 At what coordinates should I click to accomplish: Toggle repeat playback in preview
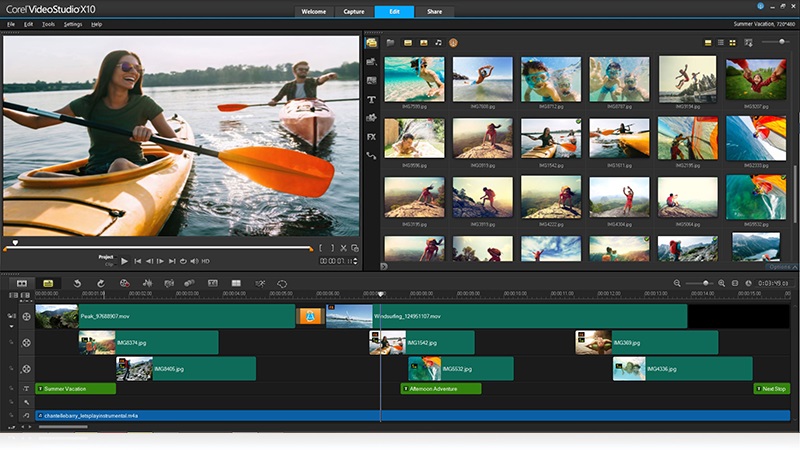point(183,261)
